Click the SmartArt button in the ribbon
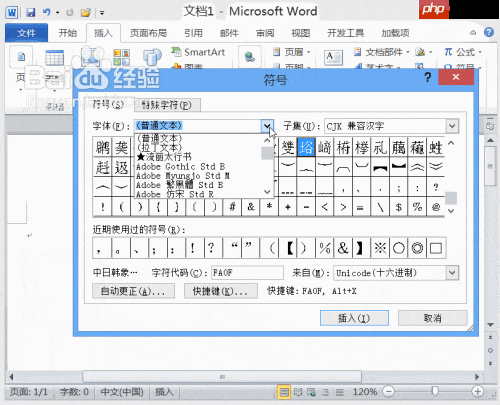The image size is (500, 405). 198,52
